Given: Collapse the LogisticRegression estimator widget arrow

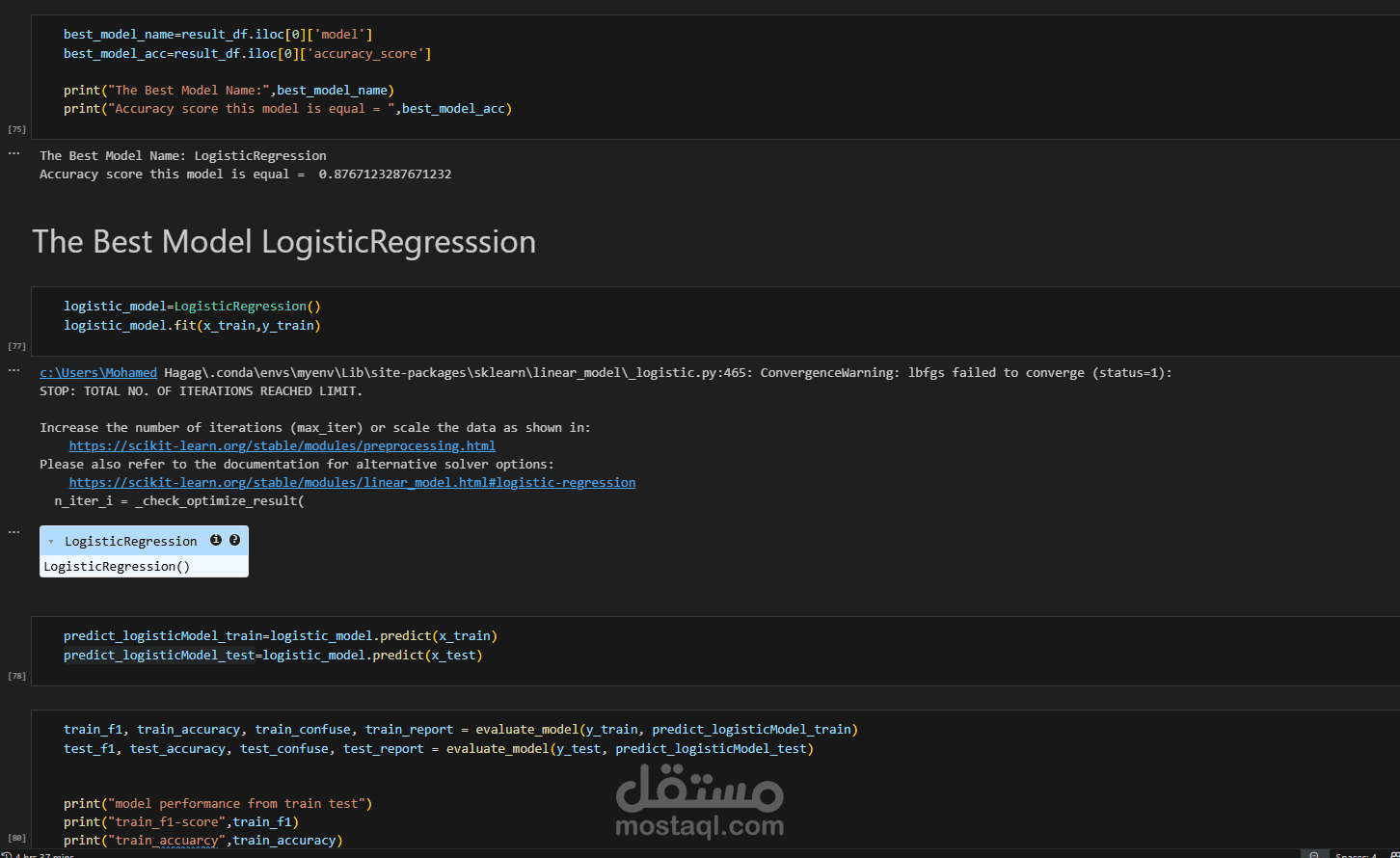Looking at the screenshot, I should click(x=51, y=542).
